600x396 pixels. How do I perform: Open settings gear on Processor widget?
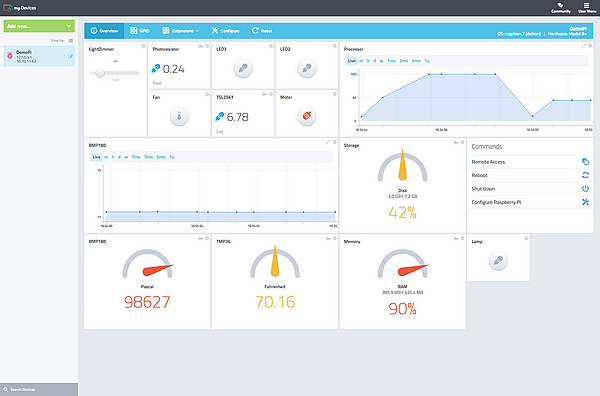click(590, 46)
